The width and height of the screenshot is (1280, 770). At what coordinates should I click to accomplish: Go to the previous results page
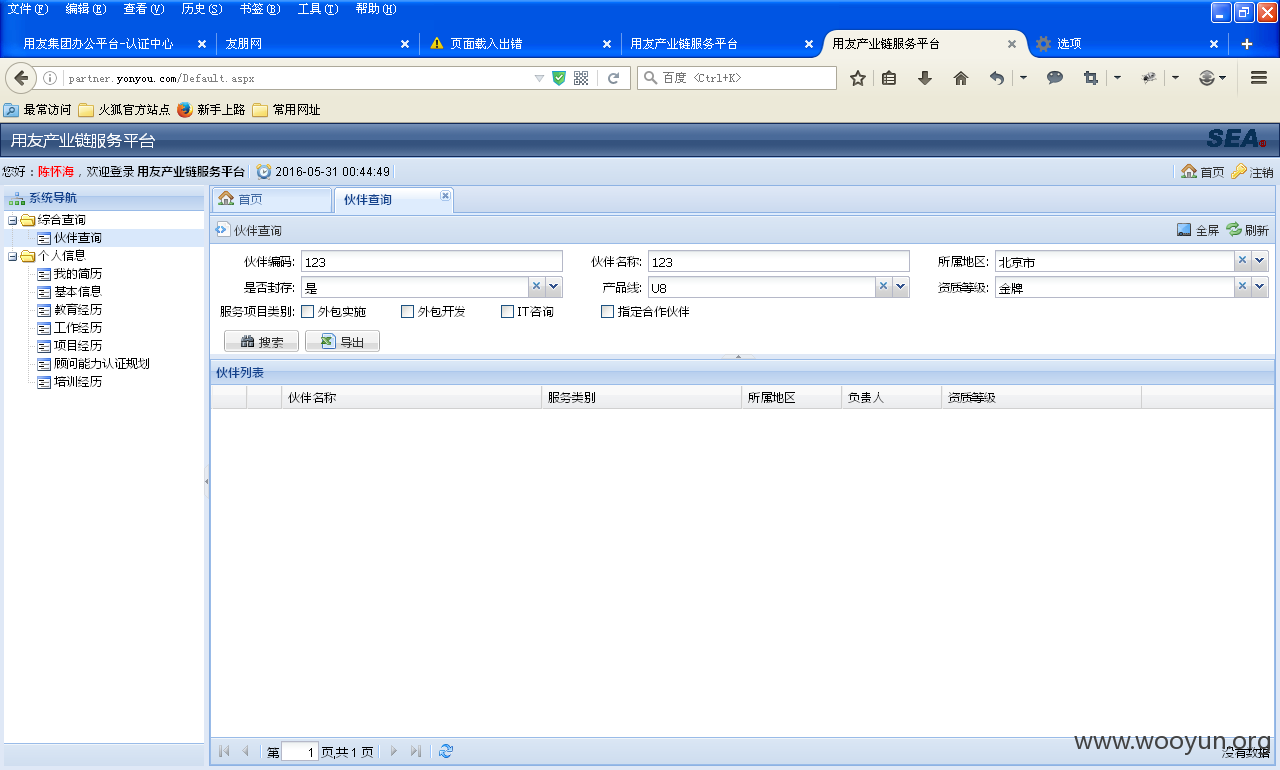pyautogui.click(x=245, y=751)
